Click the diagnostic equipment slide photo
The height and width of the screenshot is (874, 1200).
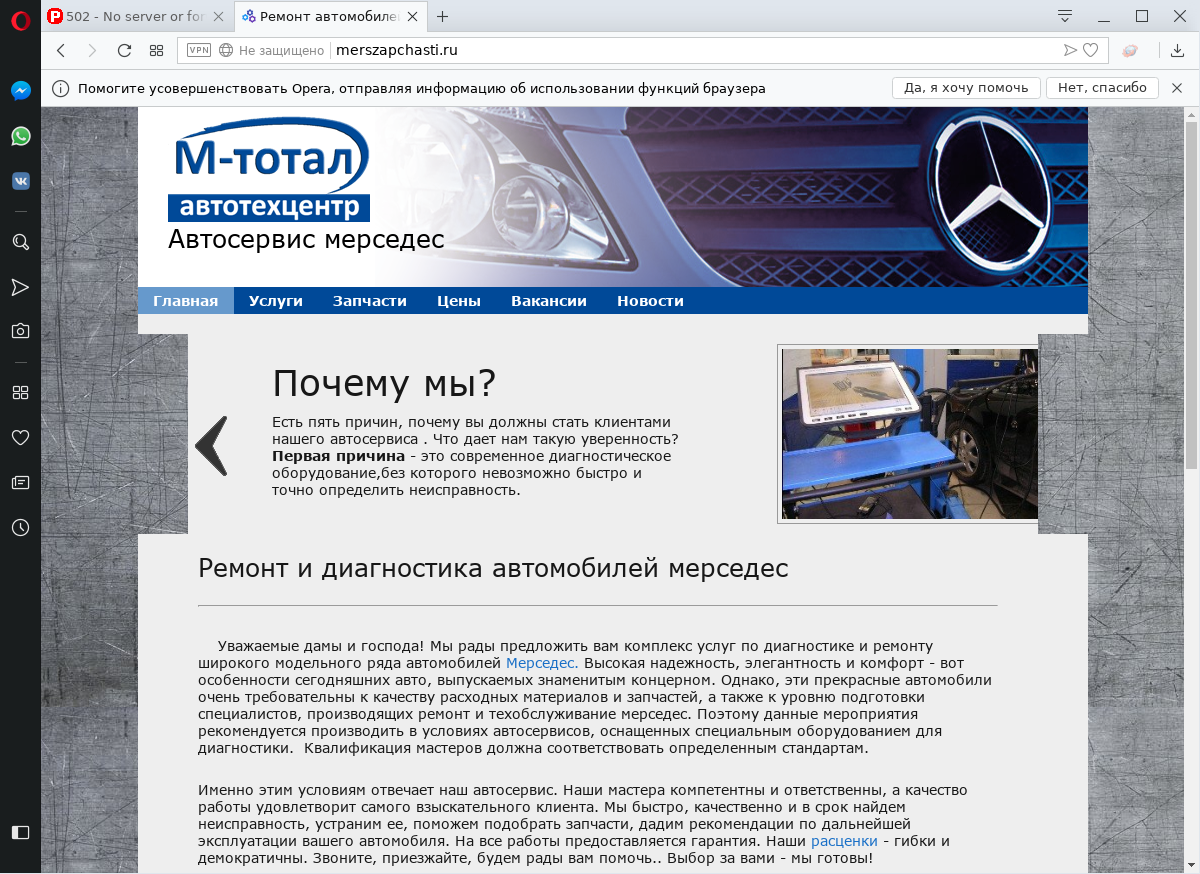[909, 433]
